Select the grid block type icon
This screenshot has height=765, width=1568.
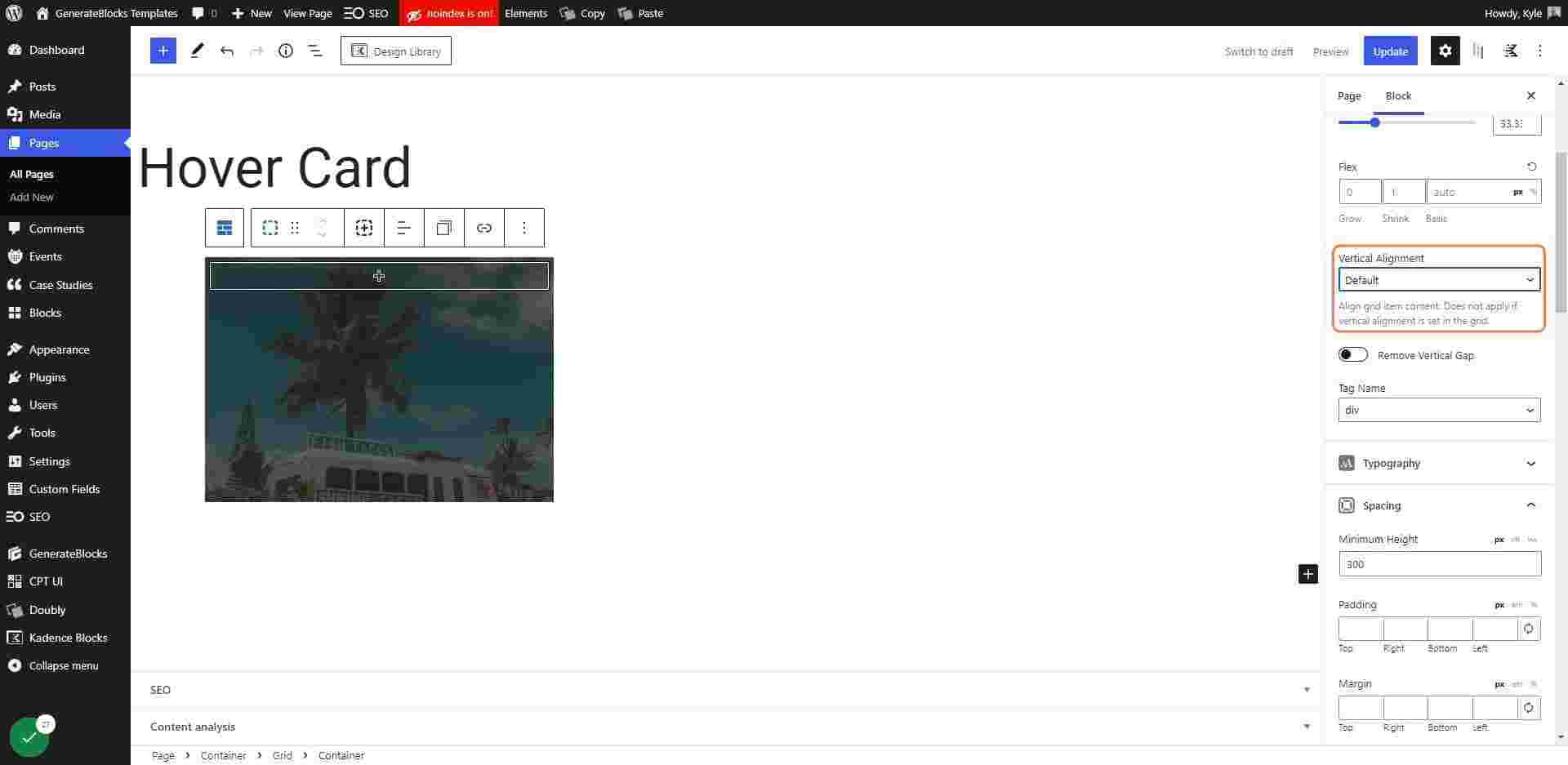coord(225,228)
